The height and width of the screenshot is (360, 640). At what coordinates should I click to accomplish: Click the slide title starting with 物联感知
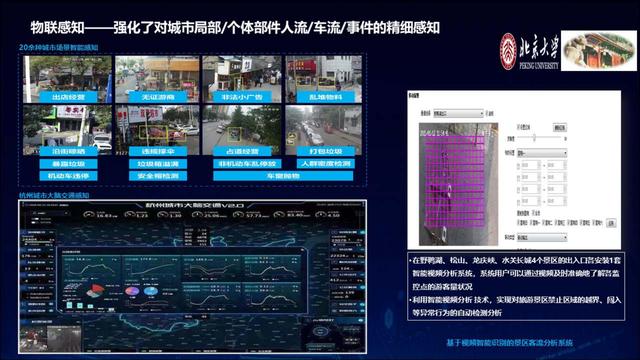point(235,27)
